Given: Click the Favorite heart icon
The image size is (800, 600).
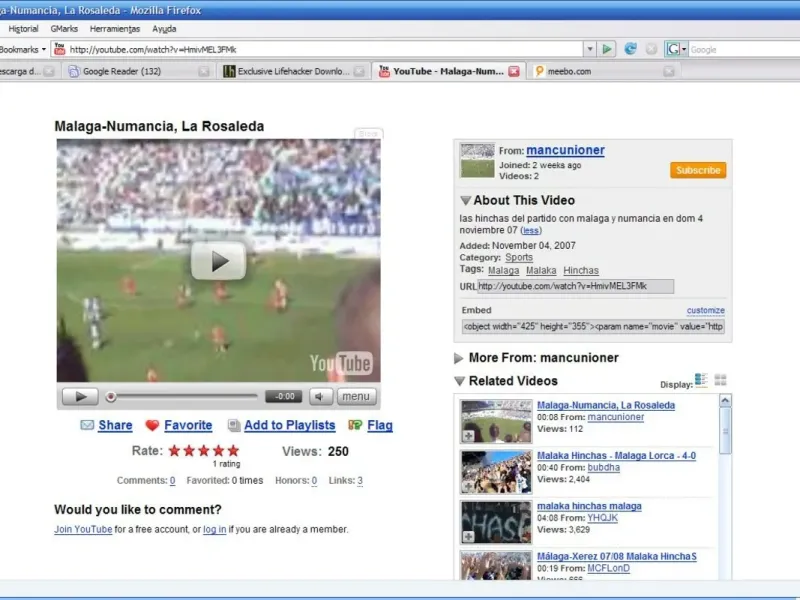Looking at the screenshot, I should coord(152,425).
